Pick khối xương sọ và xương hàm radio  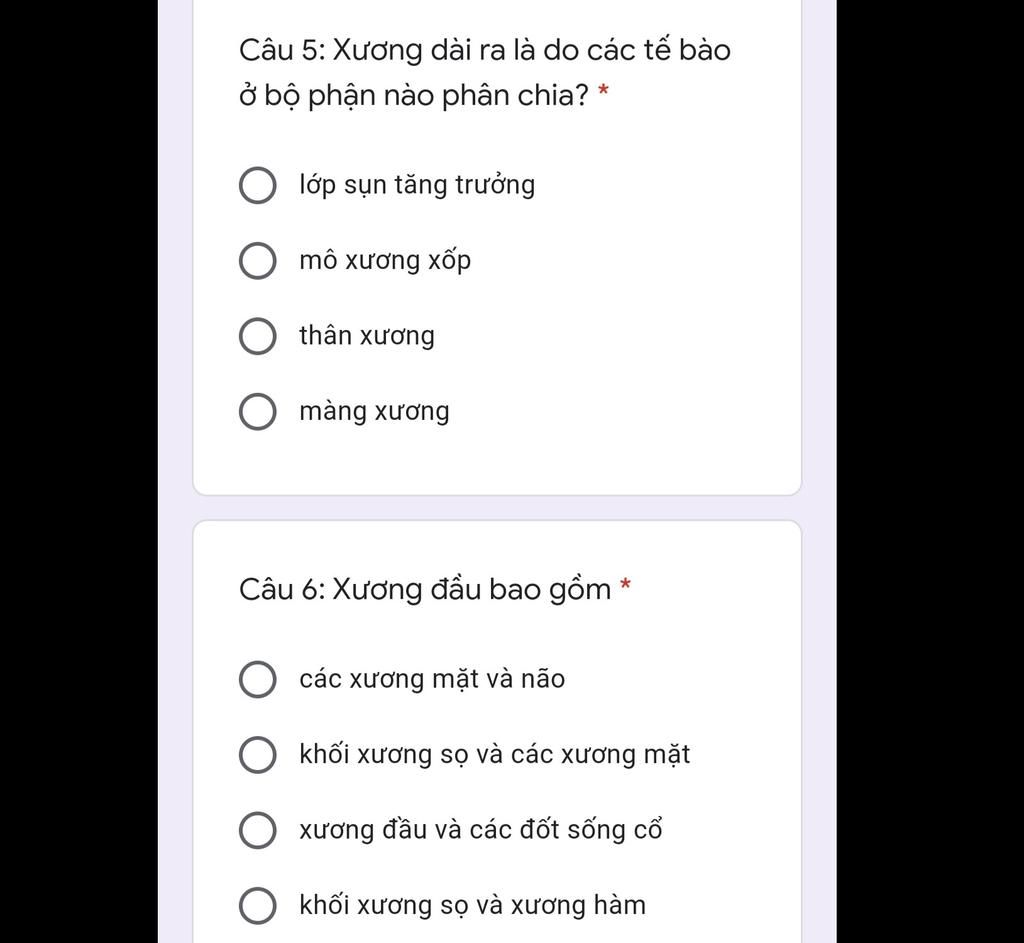tap(257, 906)
